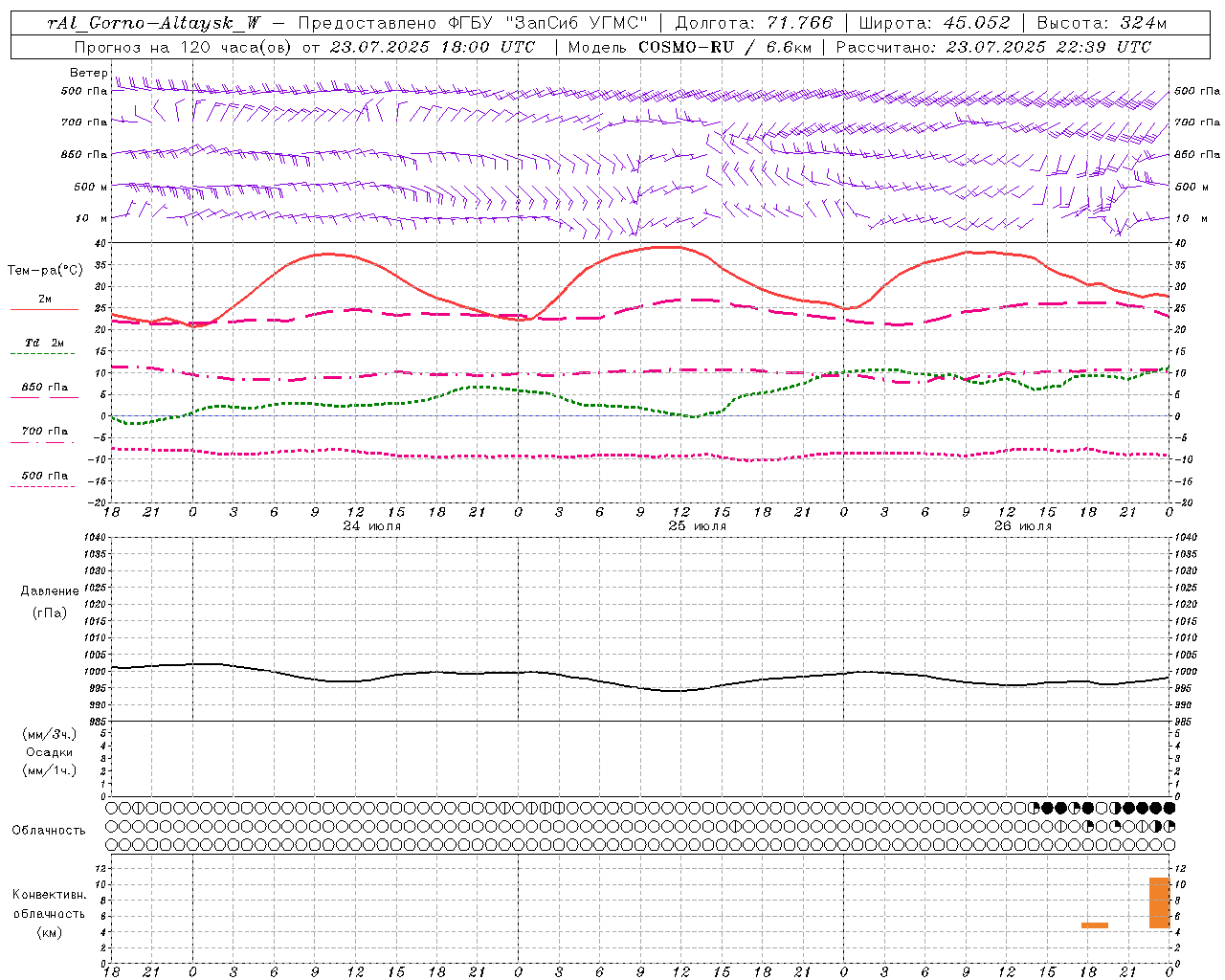Click the 2м temperature legend label
1225x980 pixels.
point(45,299)
